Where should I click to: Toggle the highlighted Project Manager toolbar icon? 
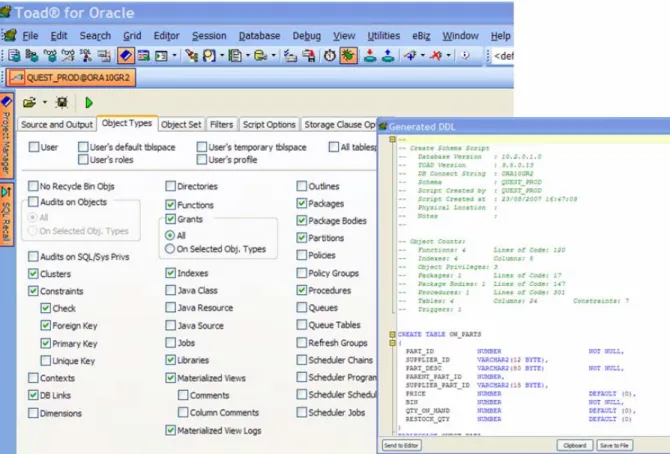click(126, 56)
